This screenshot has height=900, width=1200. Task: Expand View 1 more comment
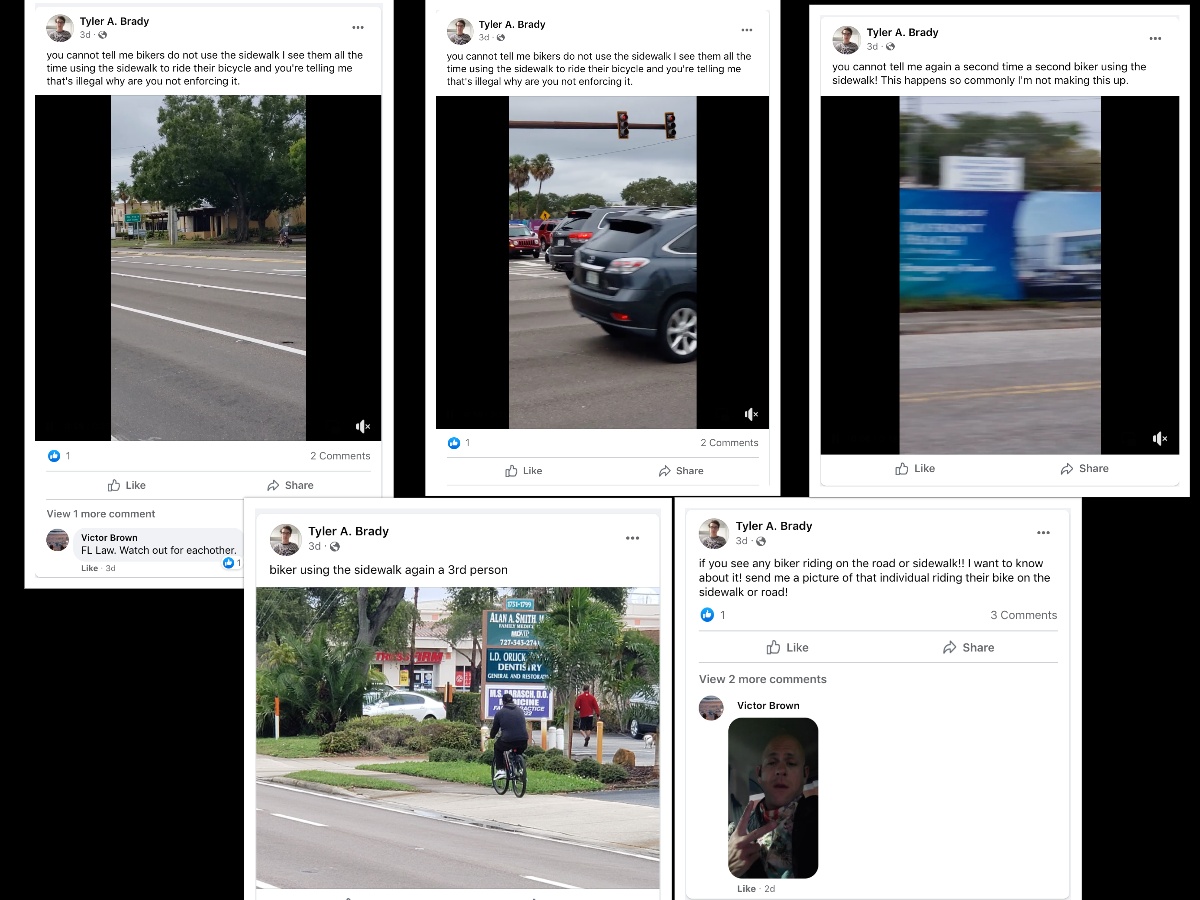(101, 514)
